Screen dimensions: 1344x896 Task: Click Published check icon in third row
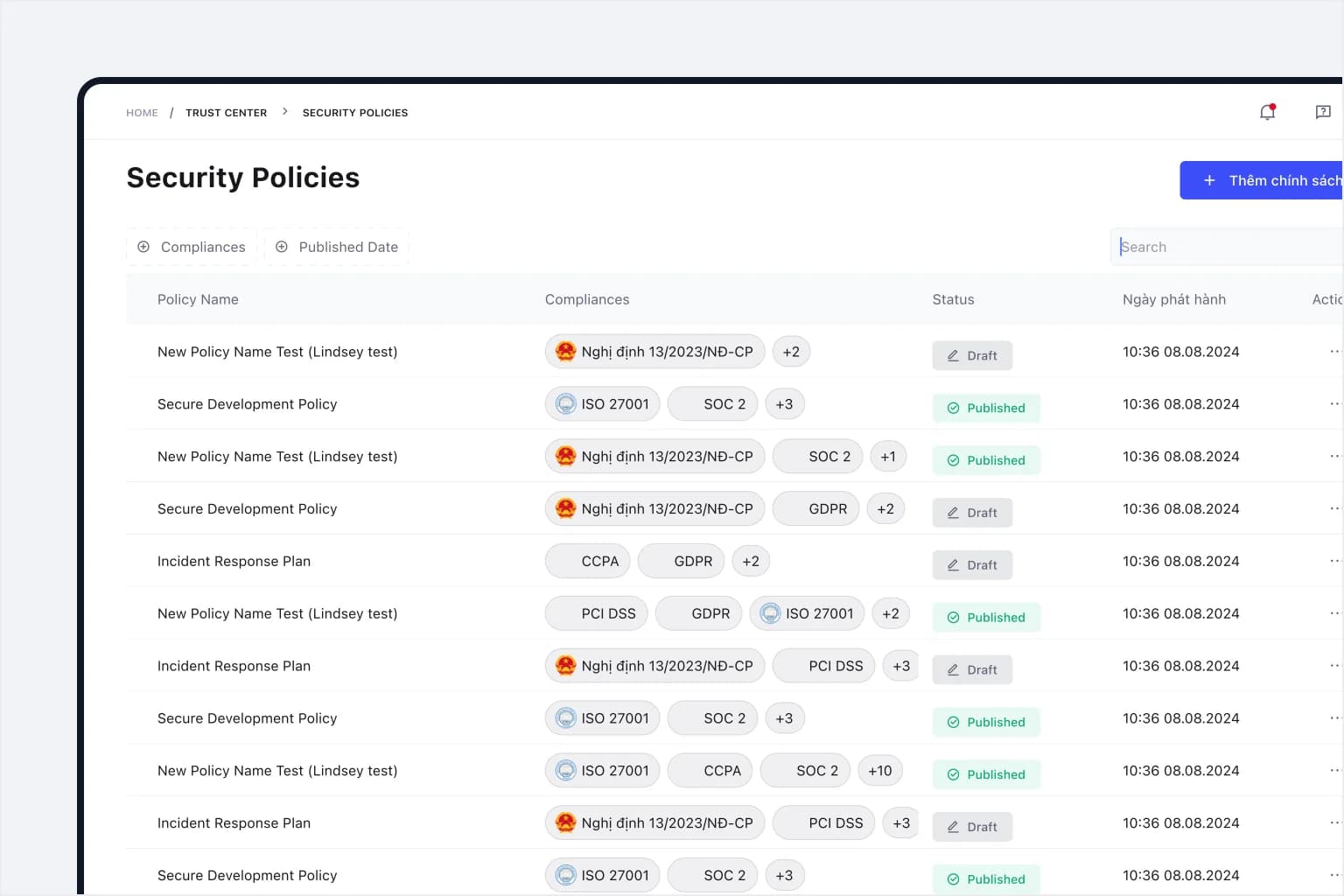[954, 460]
